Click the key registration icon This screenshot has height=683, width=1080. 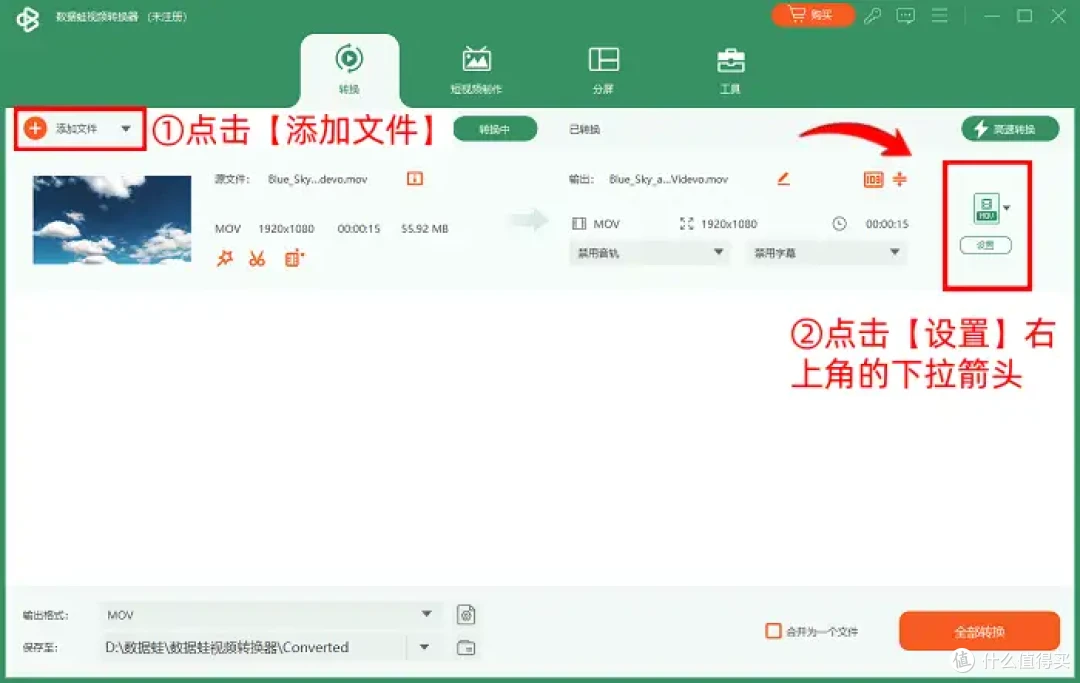point(873,15)
